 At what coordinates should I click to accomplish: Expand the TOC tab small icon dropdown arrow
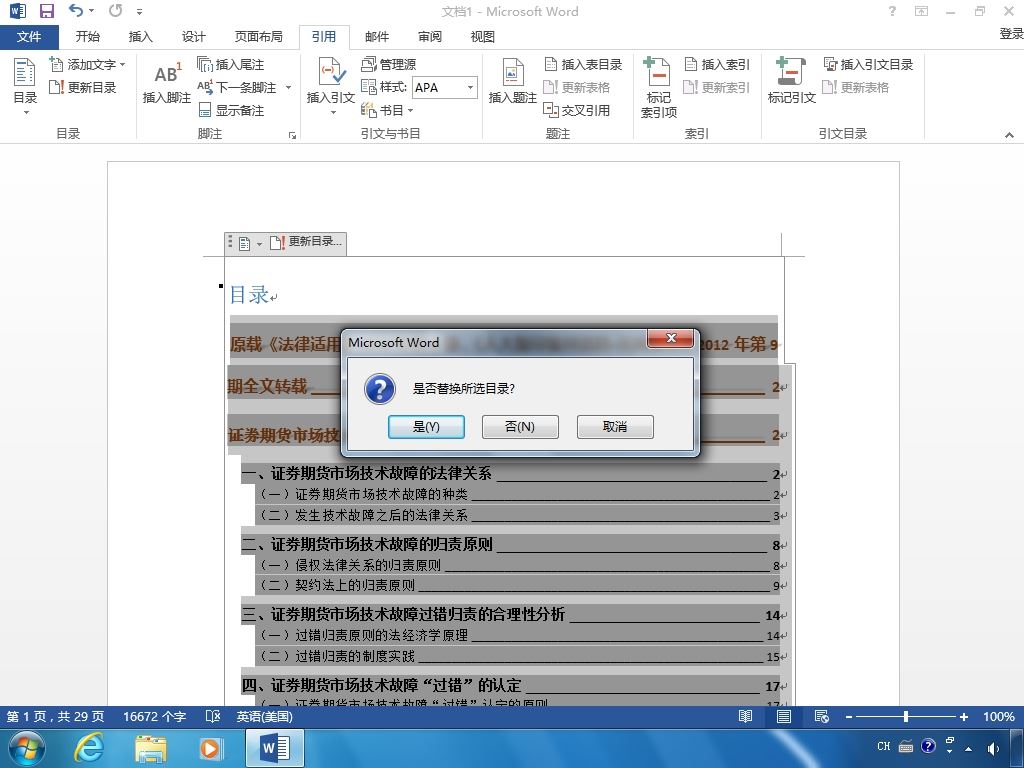click(259, 244)
